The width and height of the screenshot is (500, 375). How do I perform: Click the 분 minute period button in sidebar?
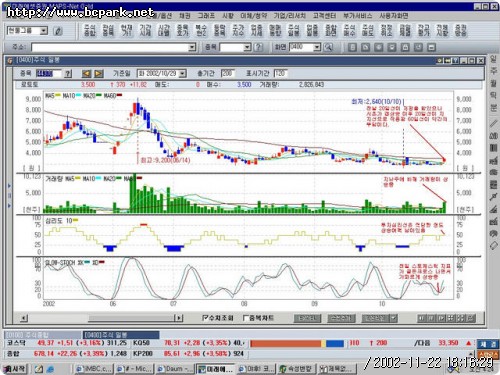[494, 107]
